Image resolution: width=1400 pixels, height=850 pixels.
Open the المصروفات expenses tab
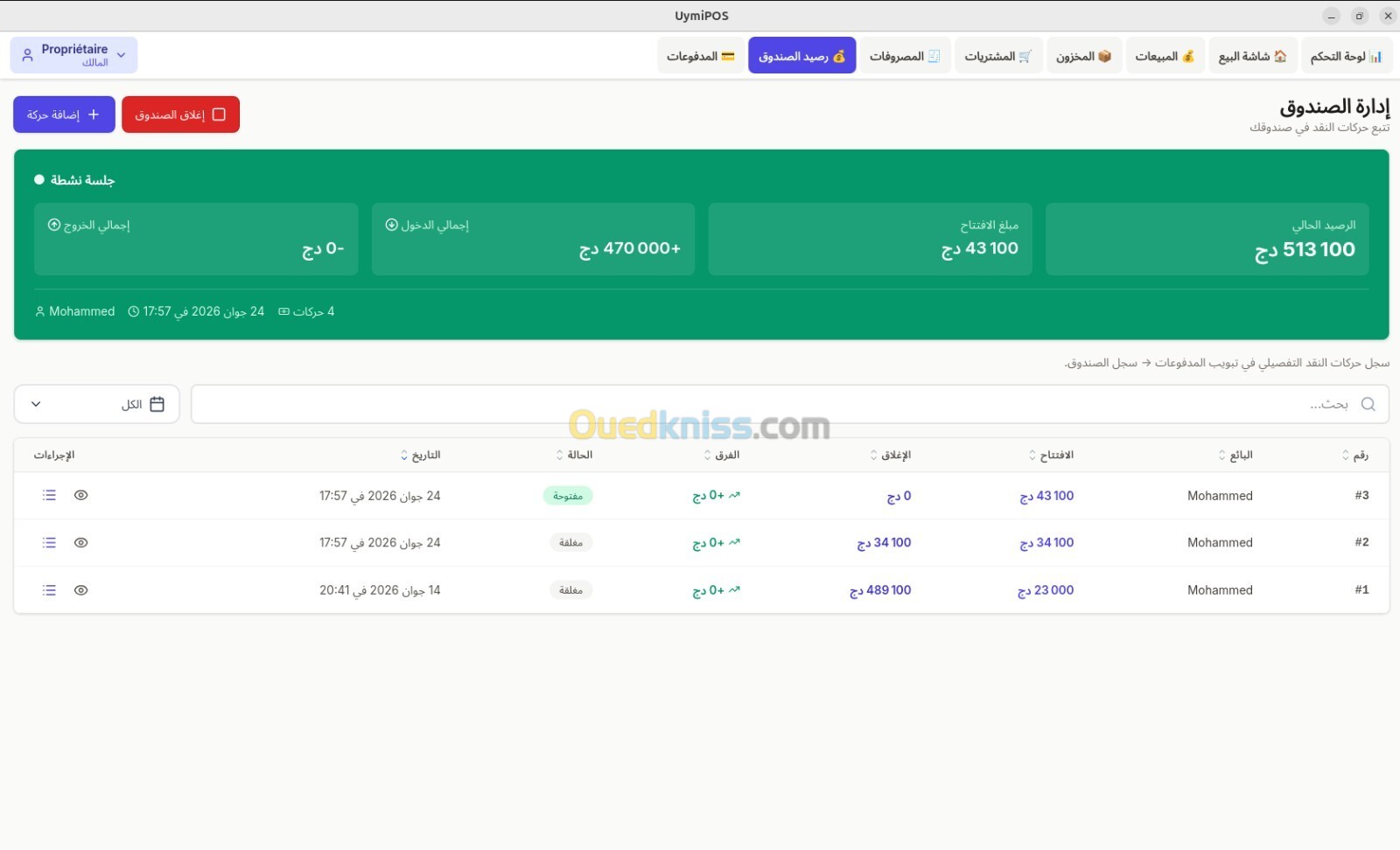point(905,56)
